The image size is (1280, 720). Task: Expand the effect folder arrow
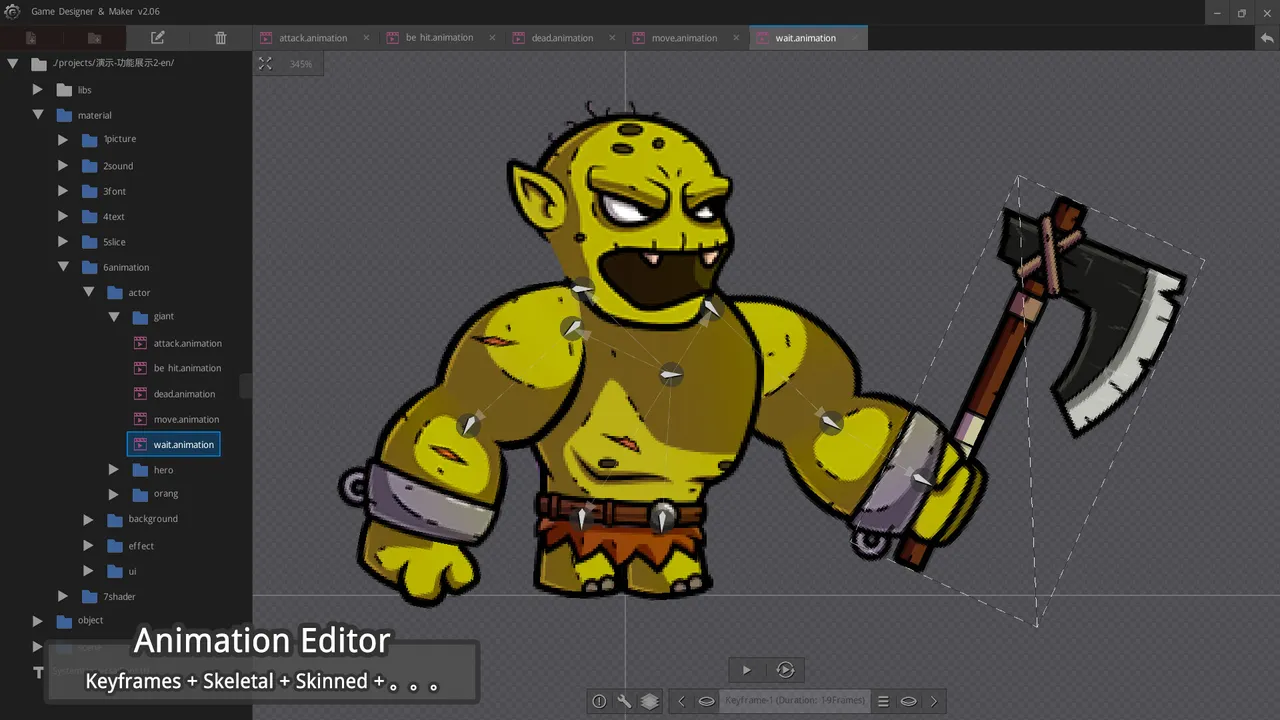88,545
